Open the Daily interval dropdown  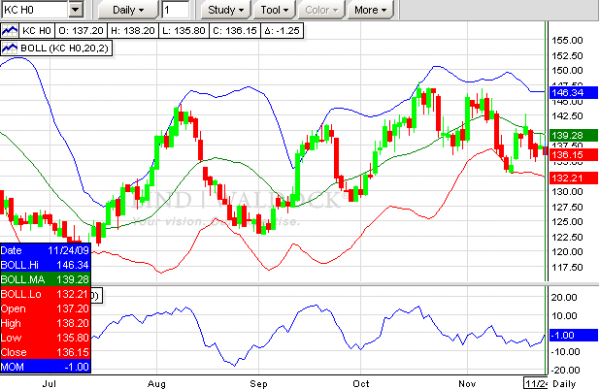(128, 10)
